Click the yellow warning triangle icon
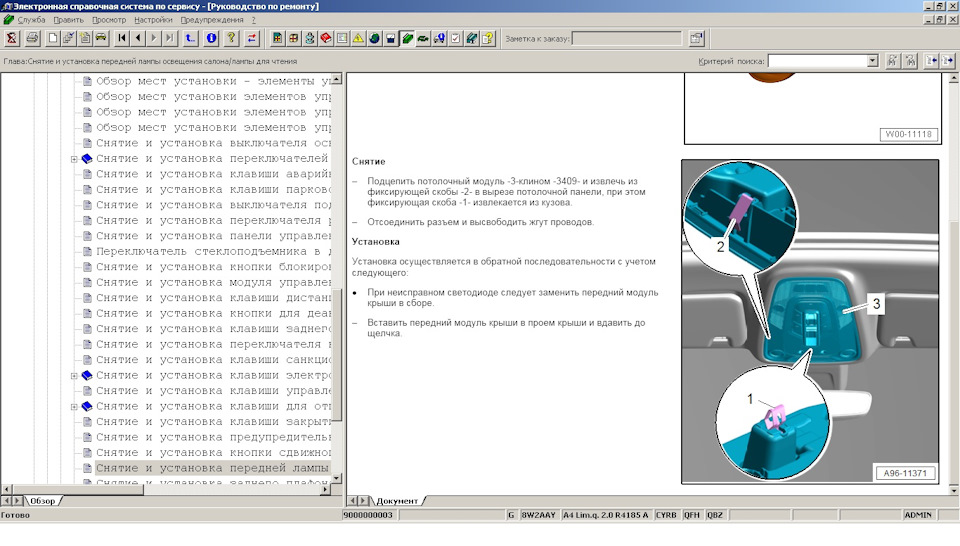Image resolution: width=960 pixels, height=546 pixels. [358, 39]
